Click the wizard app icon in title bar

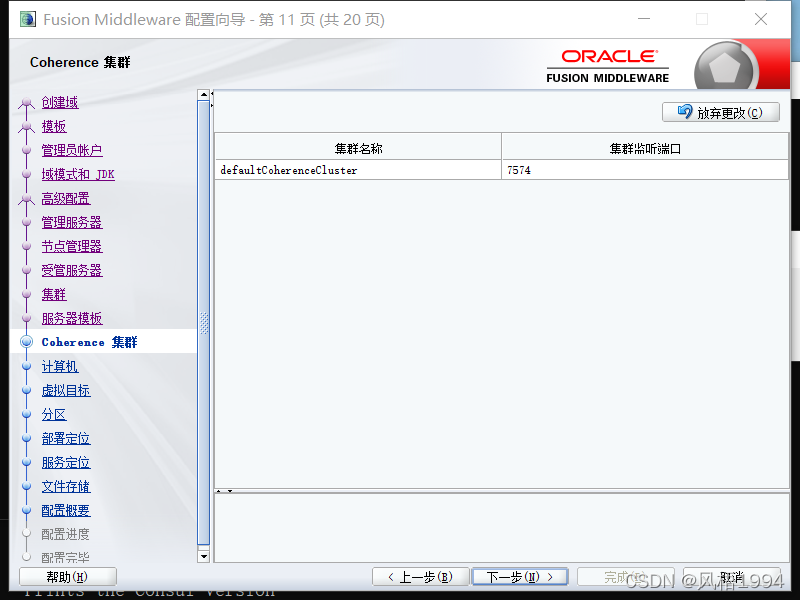[x=28, y=19]
